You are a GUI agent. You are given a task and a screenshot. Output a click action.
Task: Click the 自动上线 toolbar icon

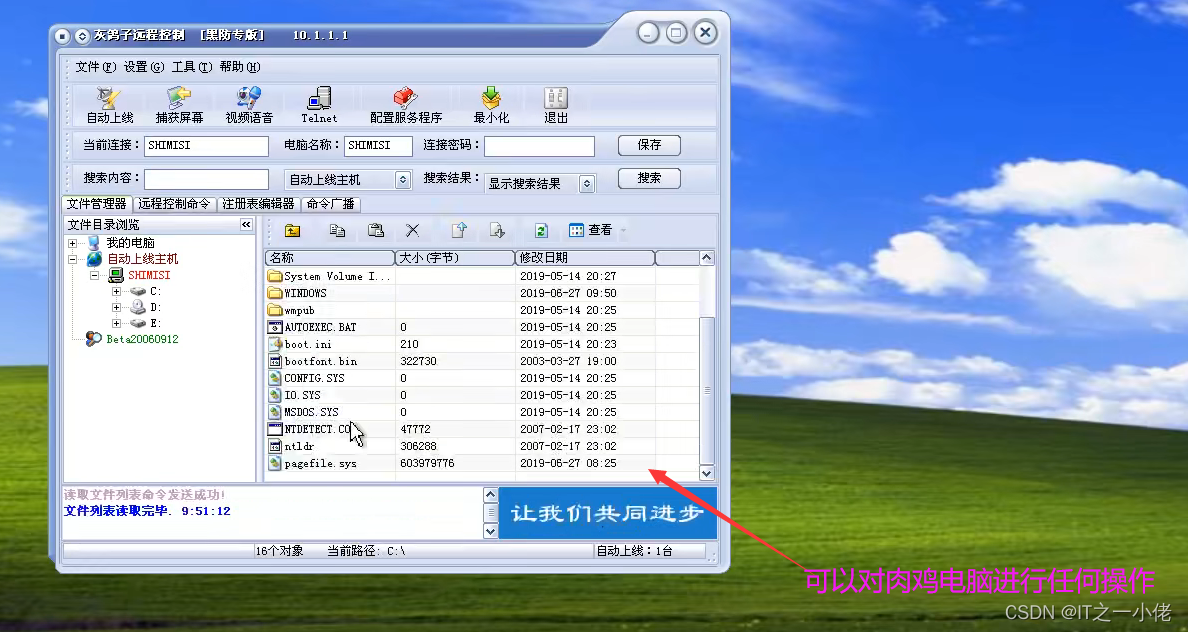pos(110,105)
